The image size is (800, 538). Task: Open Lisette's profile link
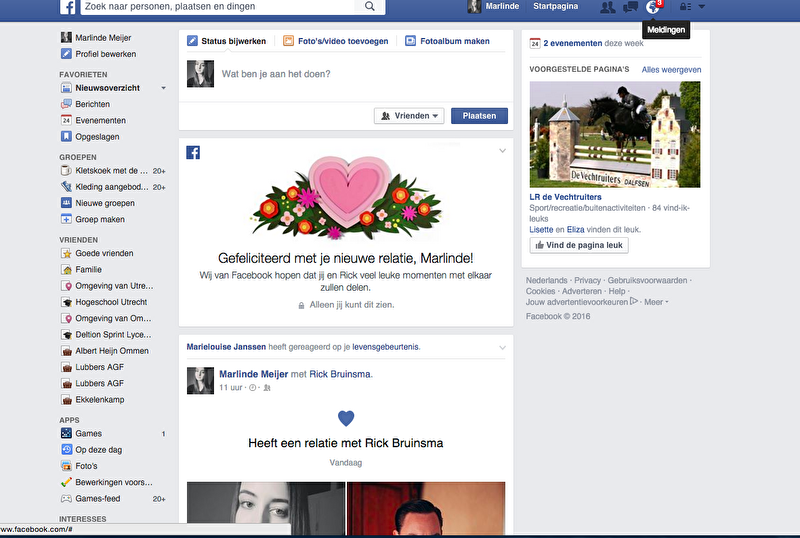point(541,230)
